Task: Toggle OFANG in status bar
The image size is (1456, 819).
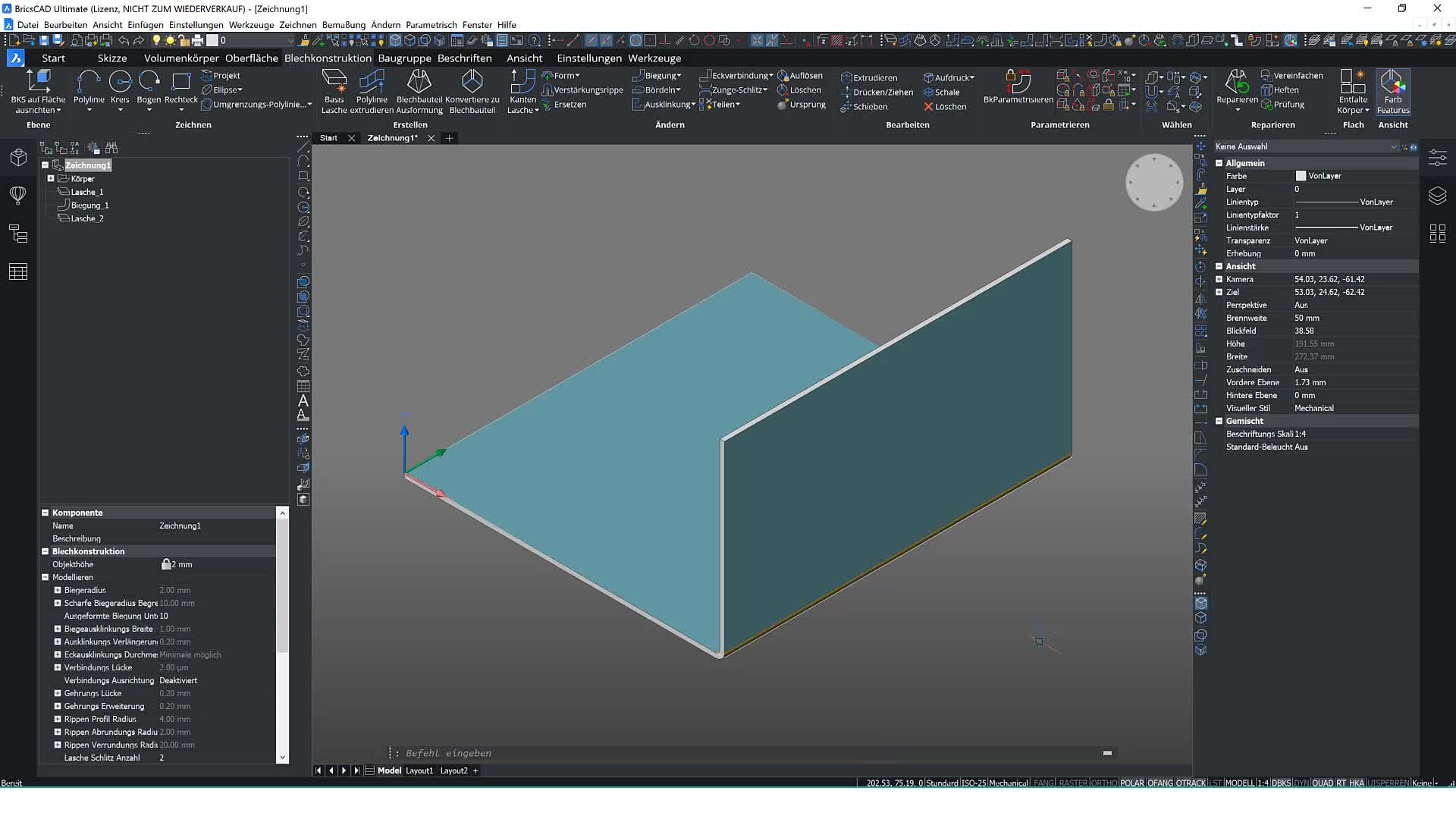Action: coord(1160,783)
